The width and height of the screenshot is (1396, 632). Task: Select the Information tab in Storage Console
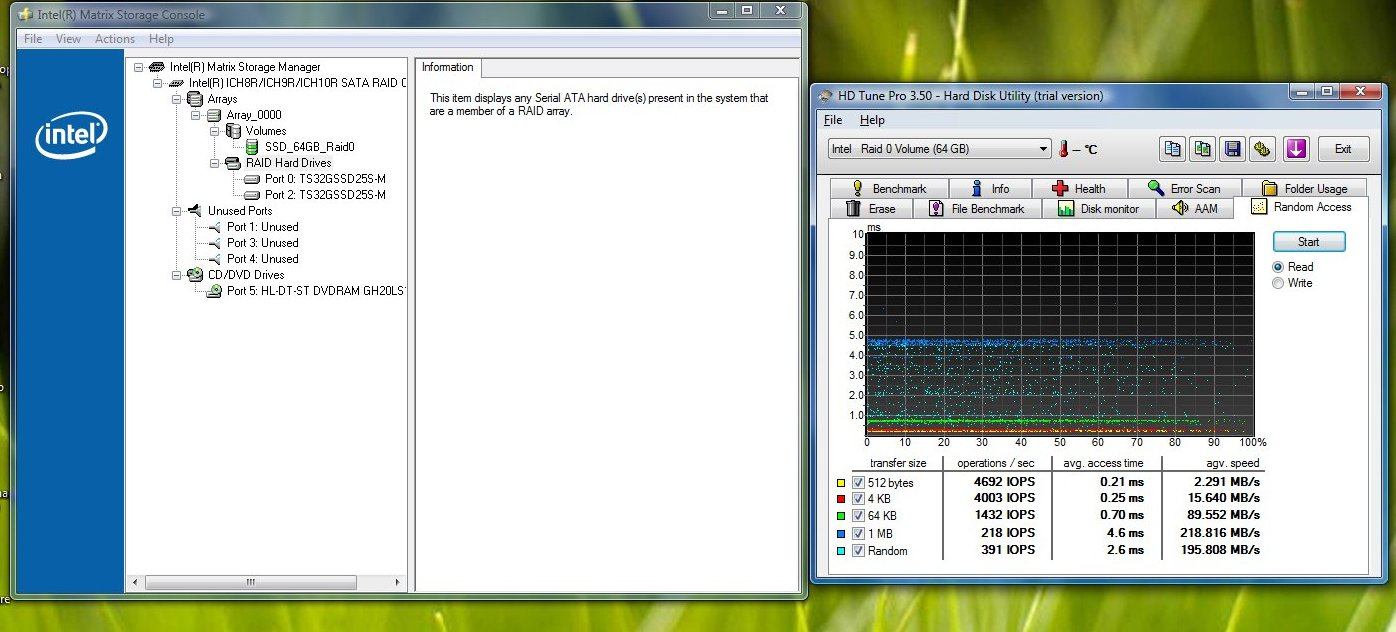(448, 67)
